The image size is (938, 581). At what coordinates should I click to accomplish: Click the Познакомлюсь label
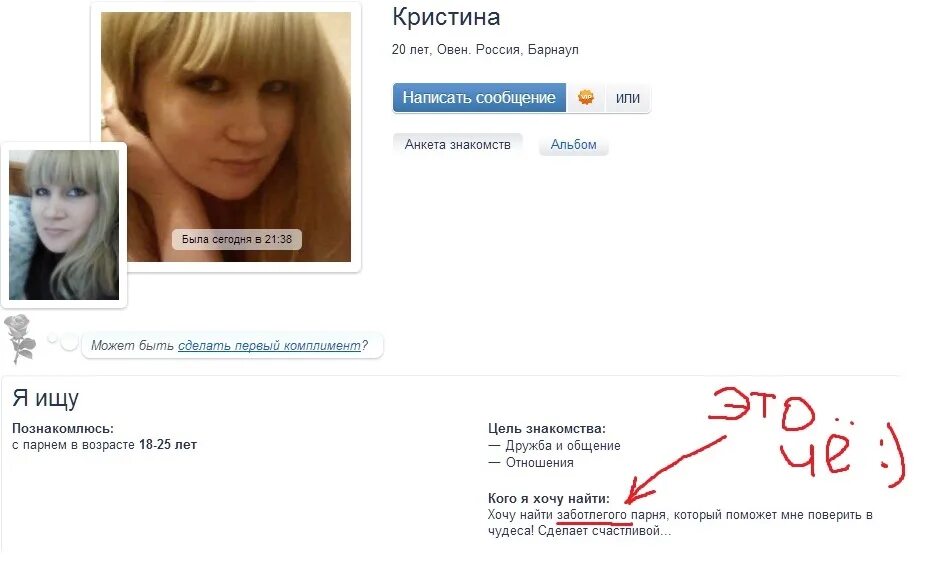[x=63, y=428]
